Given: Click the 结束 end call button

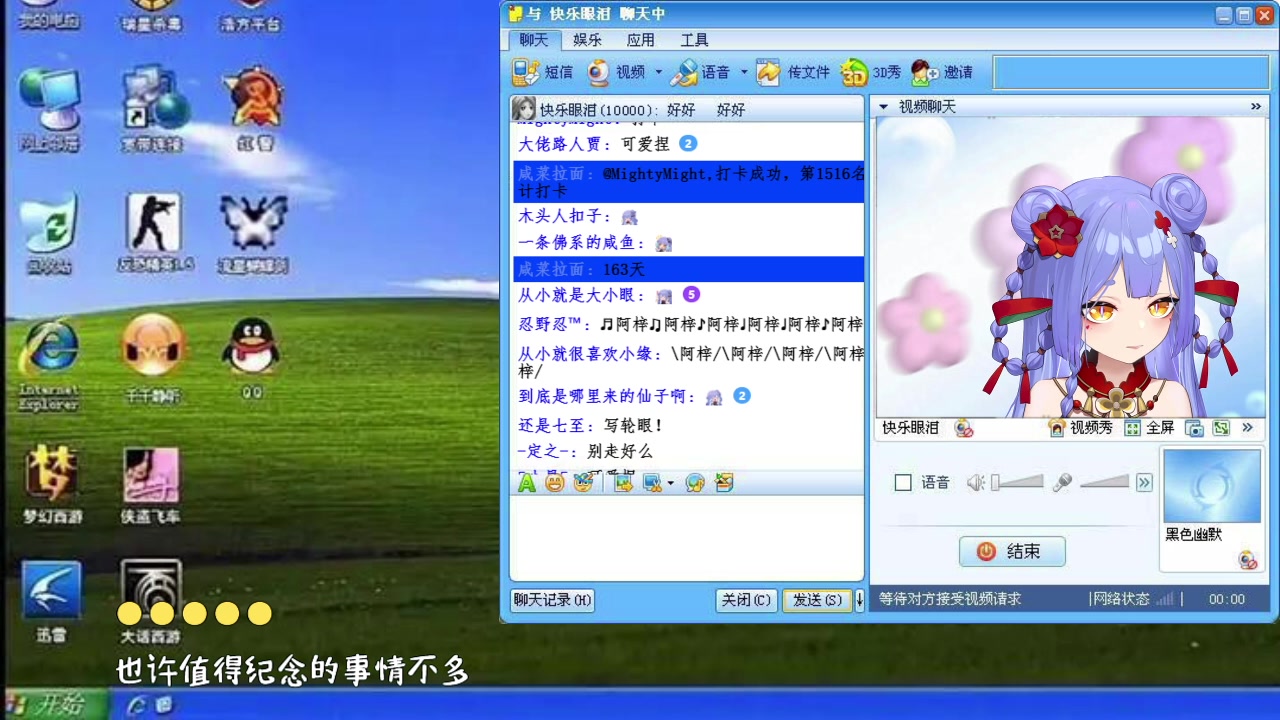Looking at the screenshot, I should pyautogui.click(x=1012, y=551).
